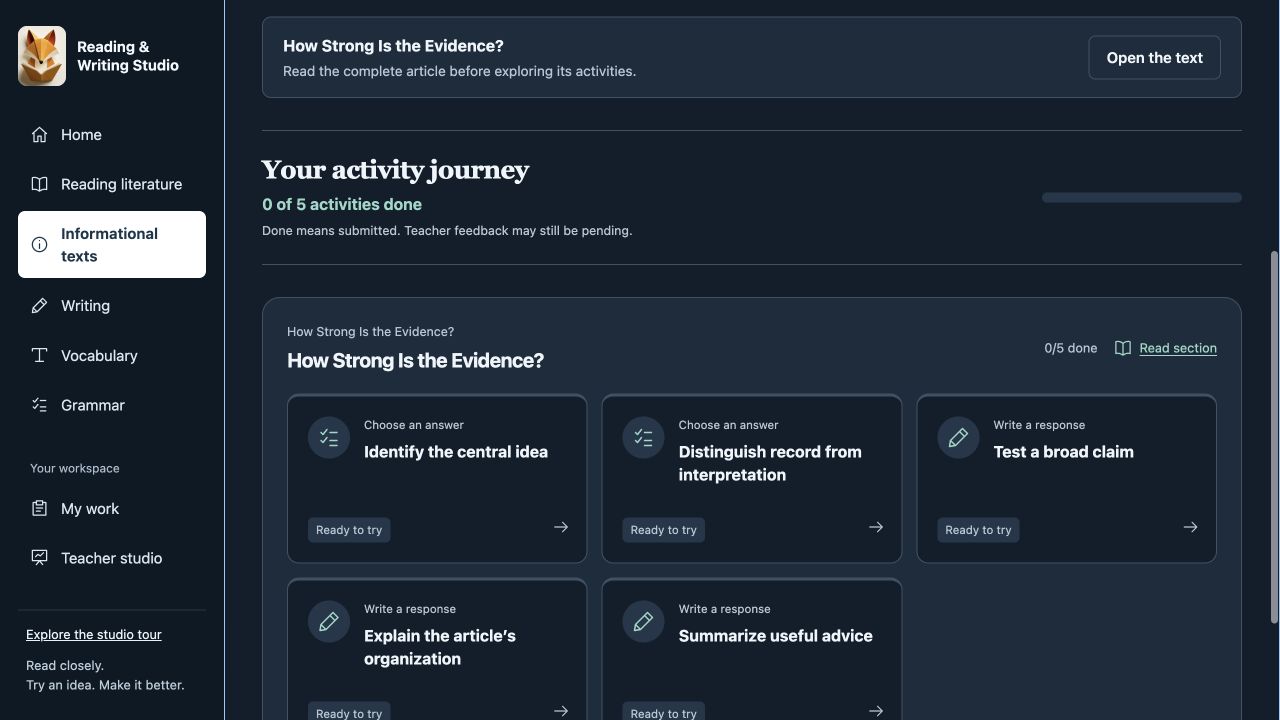Click the activity journey progress bar
The width and height of the screenshot is (1280, 720).
[x=1142, y=198]
